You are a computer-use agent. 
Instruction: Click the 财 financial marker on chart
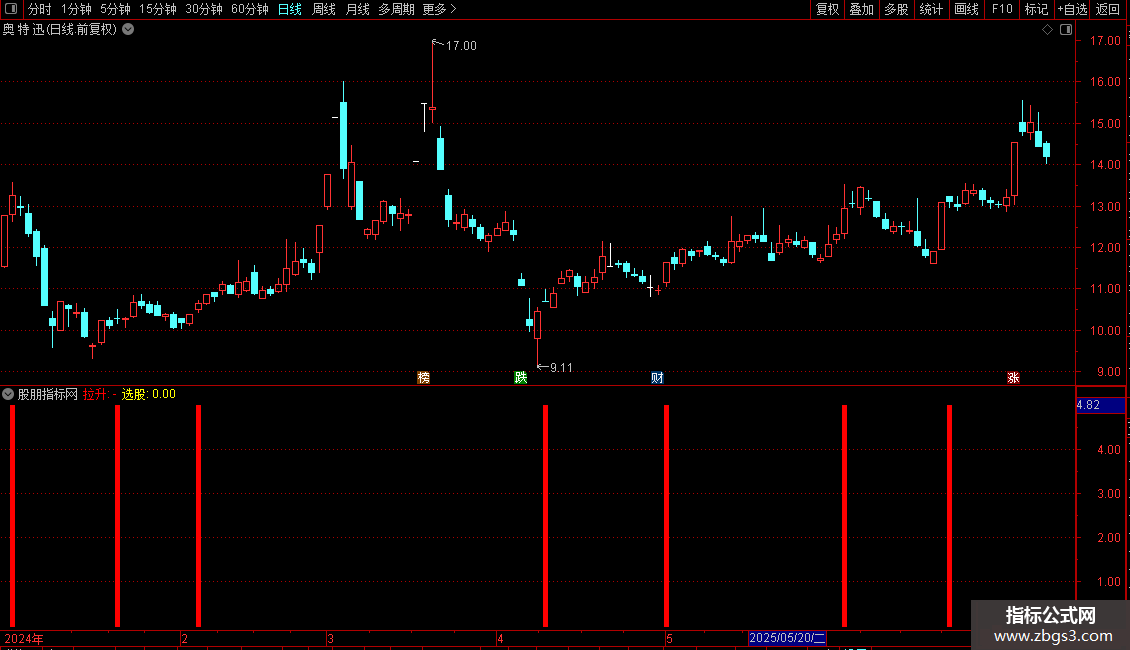pyautogui.click(x=657, y=378)
